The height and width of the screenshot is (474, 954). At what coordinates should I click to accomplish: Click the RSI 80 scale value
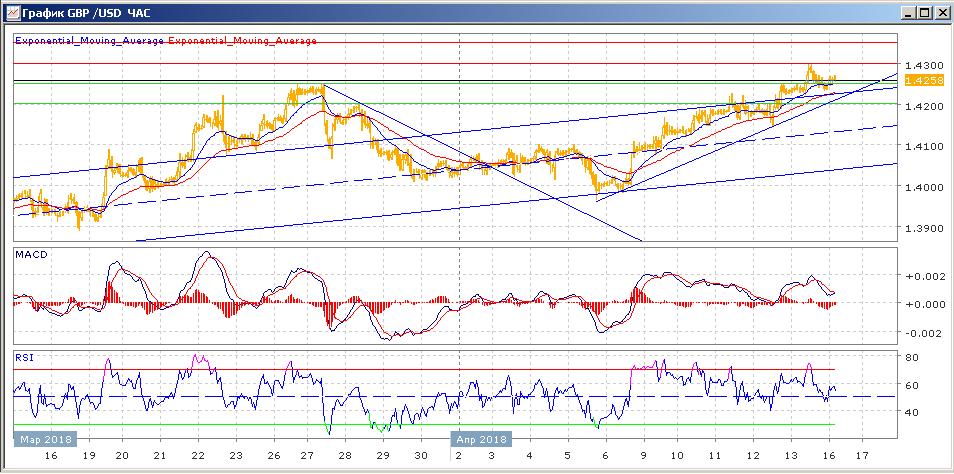pyautogui.click(x=911, y=357)
